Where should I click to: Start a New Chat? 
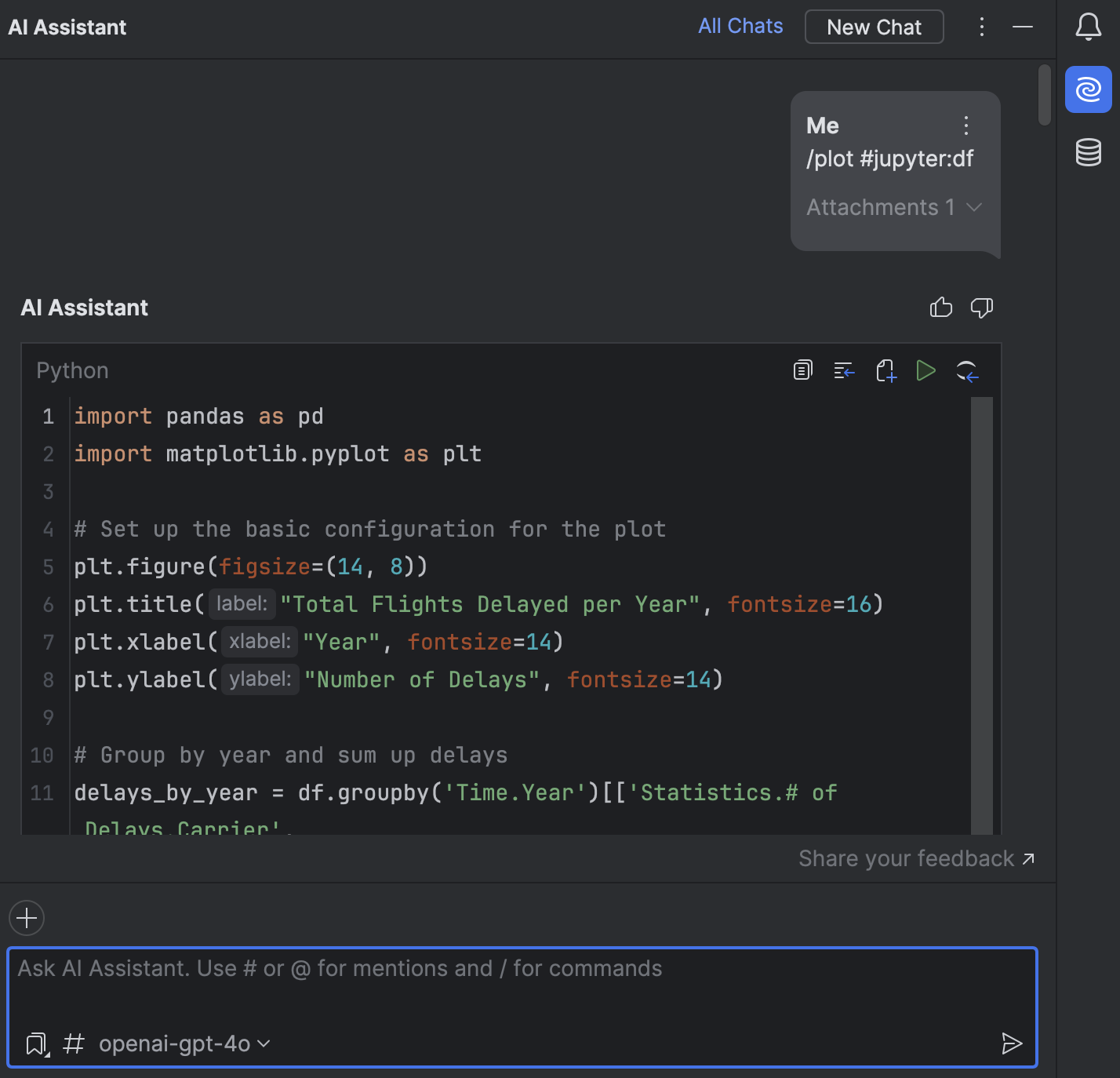coord(874,26)
